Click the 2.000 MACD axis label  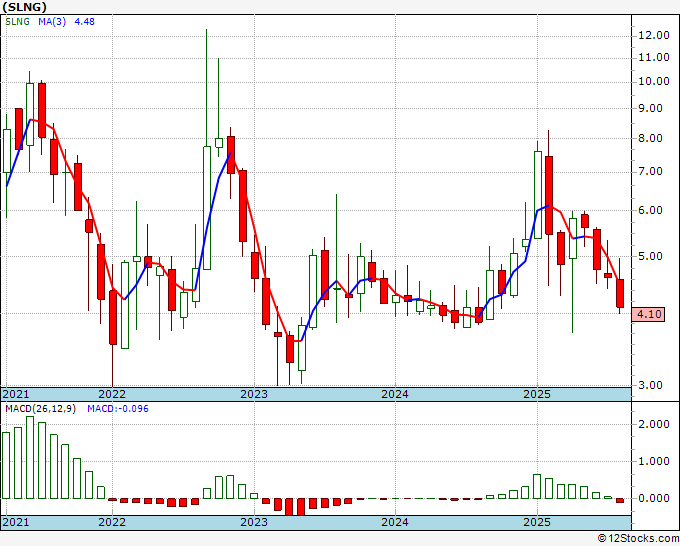tap(654, 424)
